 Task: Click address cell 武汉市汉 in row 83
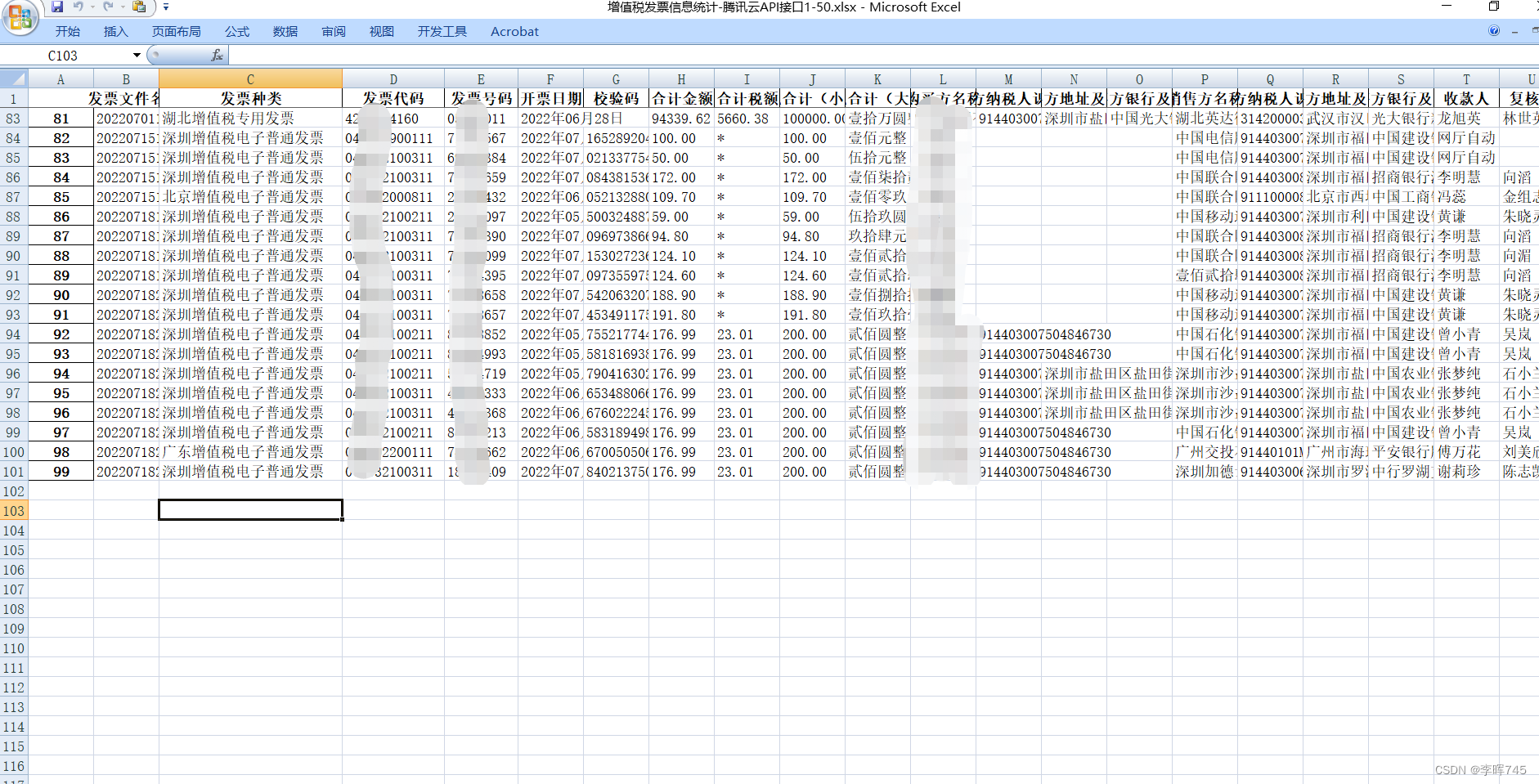pos(1335,119)
